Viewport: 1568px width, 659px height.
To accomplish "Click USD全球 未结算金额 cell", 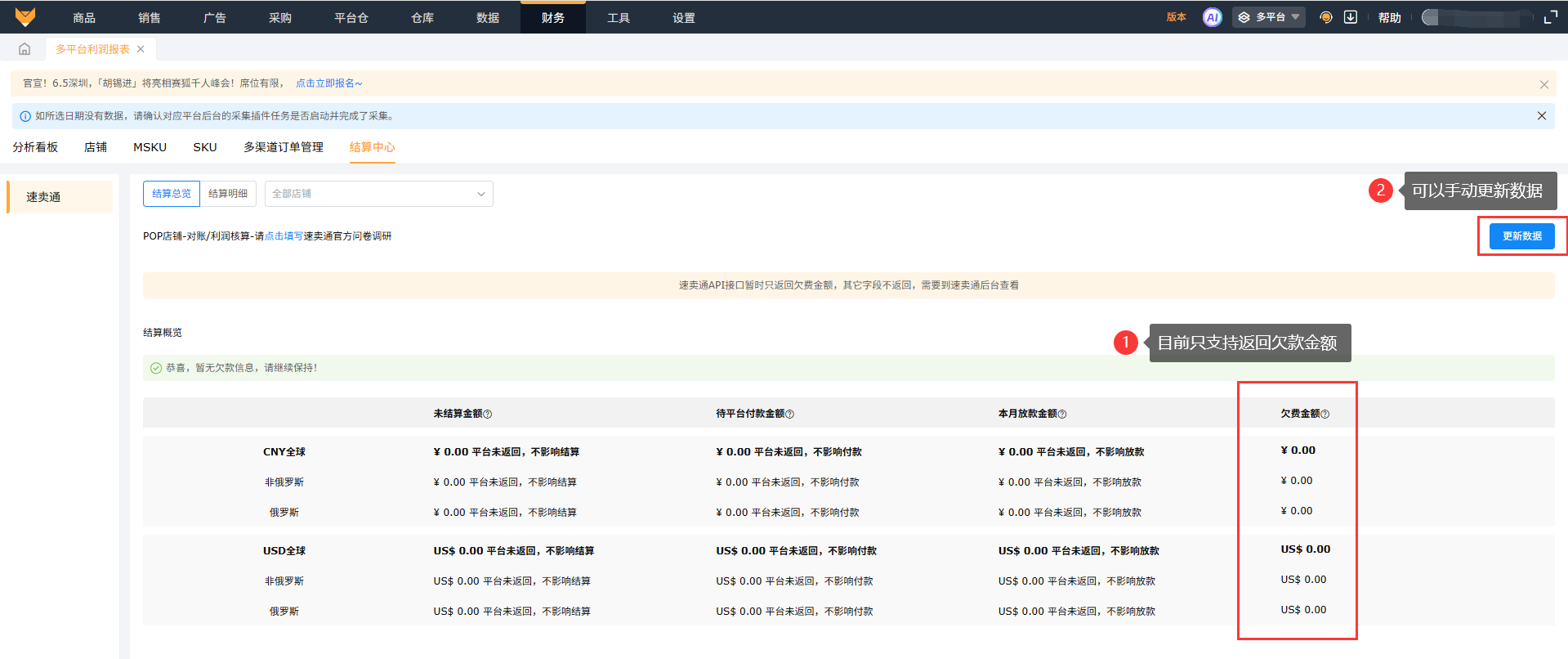I will click(x=514, y=551).
